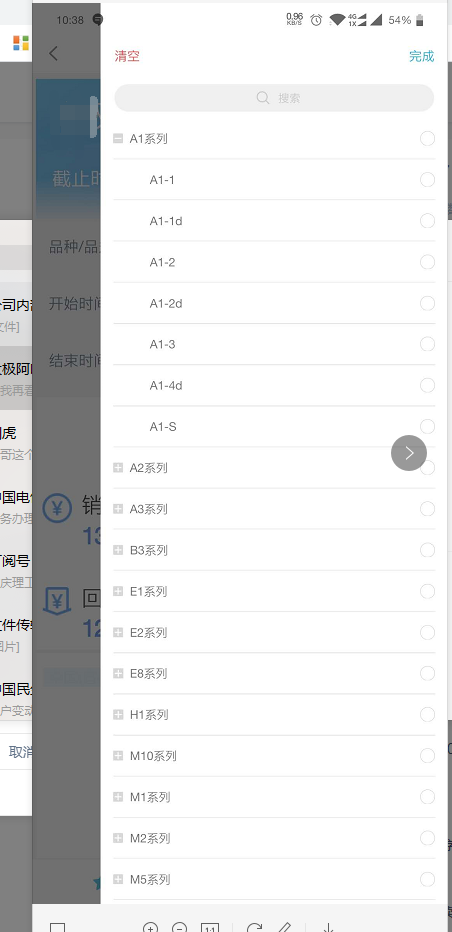Click the edit pencil icon

[x=284, y=927]
